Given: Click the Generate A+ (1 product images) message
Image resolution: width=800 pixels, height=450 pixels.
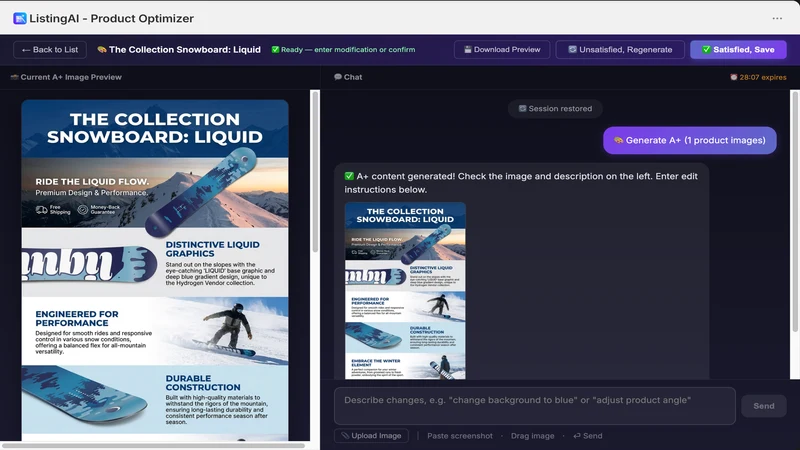Looking at the screenshot, I should (x=690, y=140).
